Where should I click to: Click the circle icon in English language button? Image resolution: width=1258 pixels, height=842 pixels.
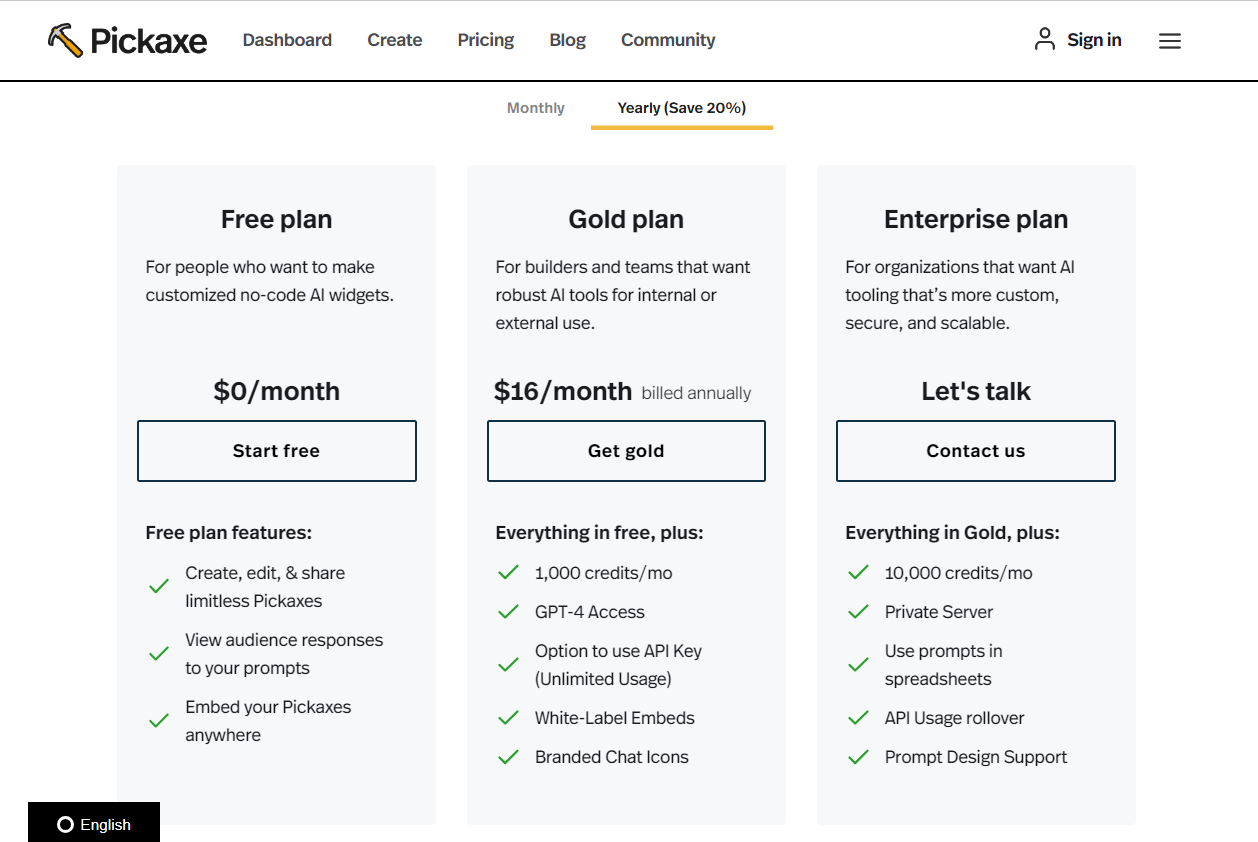coord(65,825)
